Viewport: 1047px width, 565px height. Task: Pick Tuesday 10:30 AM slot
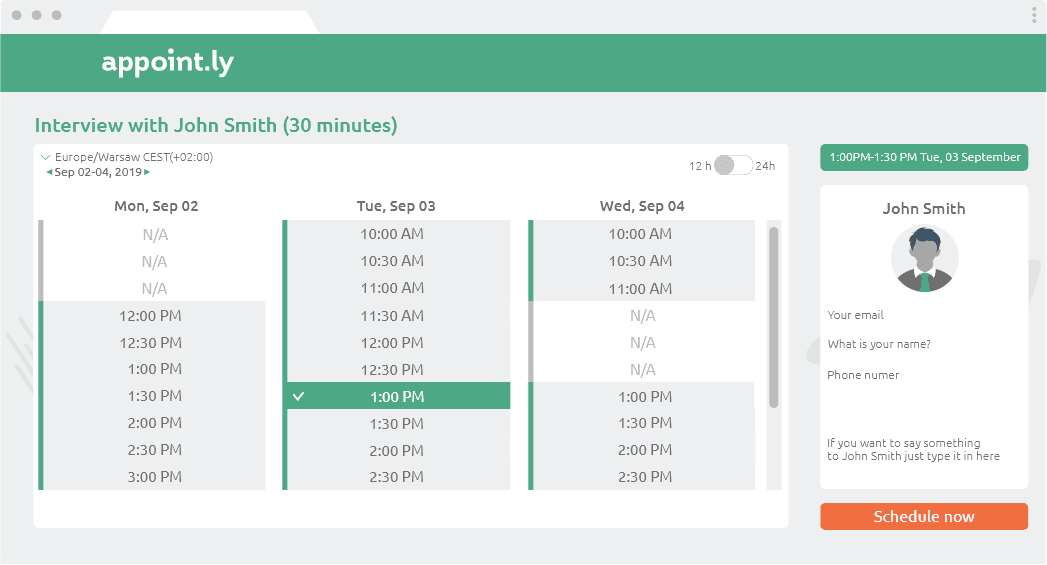click(397, 261)
